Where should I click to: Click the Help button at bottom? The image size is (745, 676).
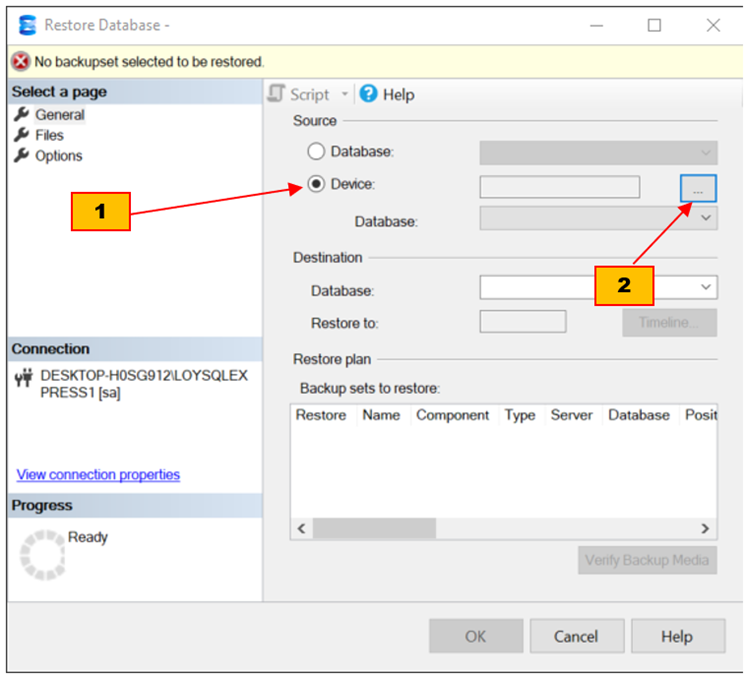(x=676, y=636)
